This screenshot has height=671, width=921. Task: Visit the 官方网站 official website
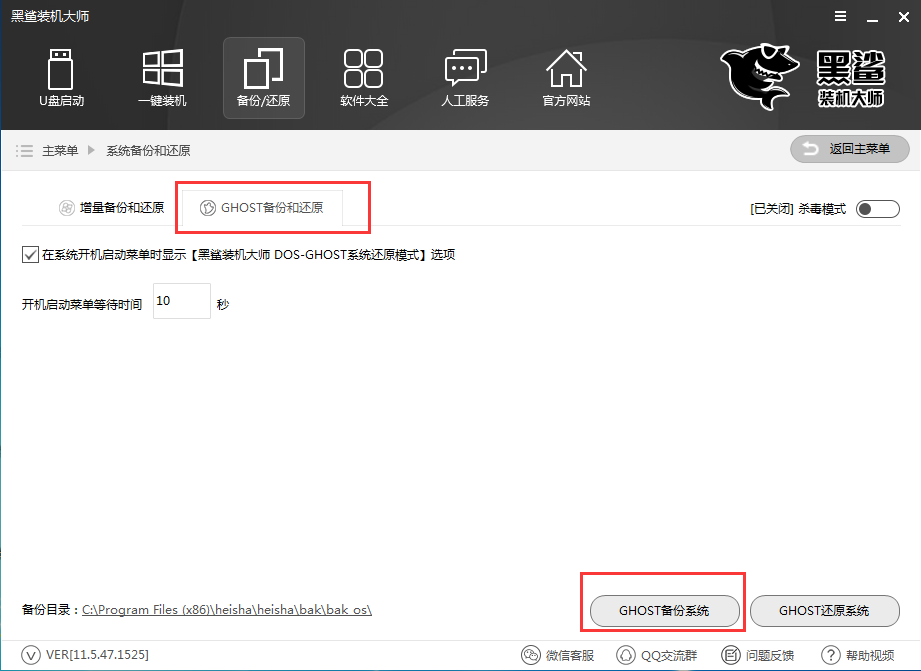pyautogui.click(x=566, y=78)
